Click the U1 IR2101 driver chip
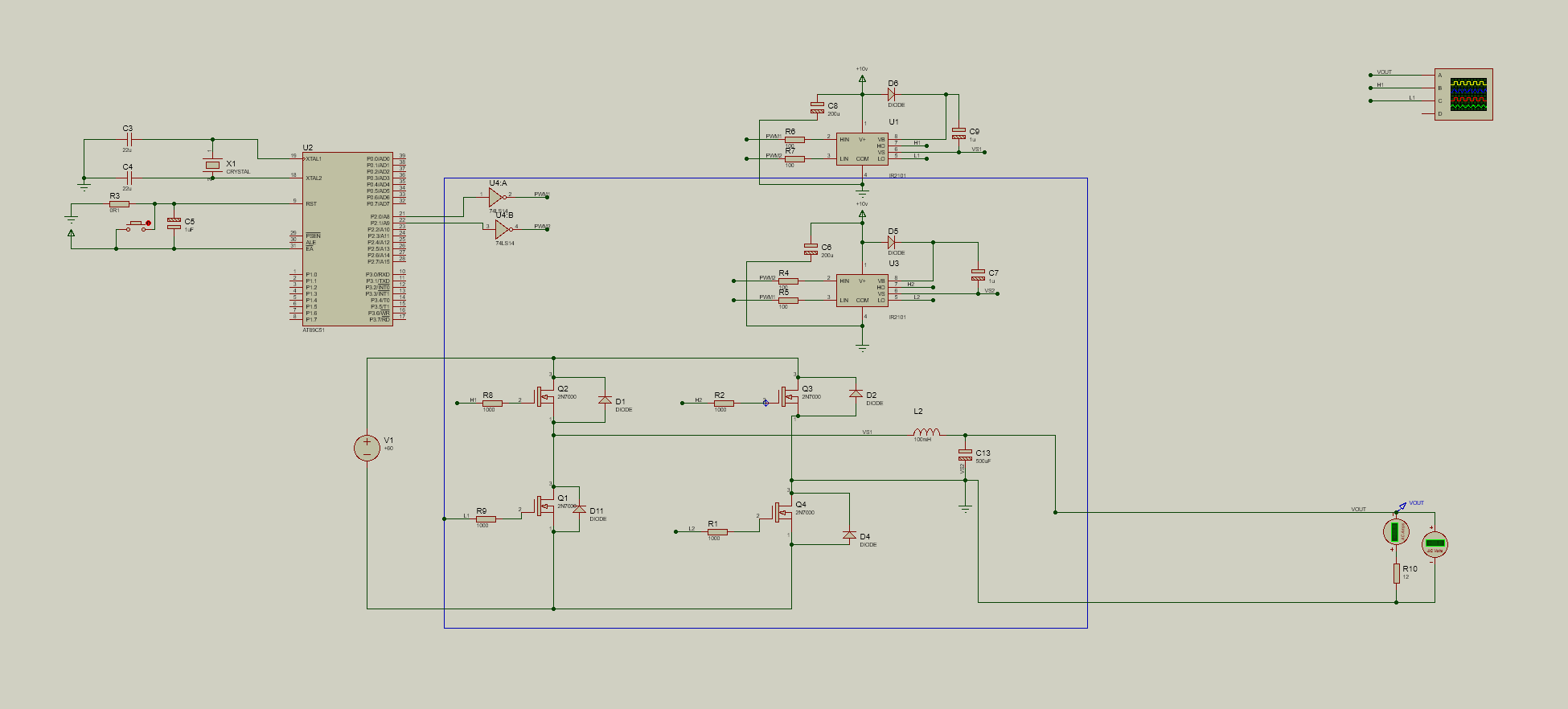Image resolution: width=1568 pixels, height=709 pixels. point(862,150)
